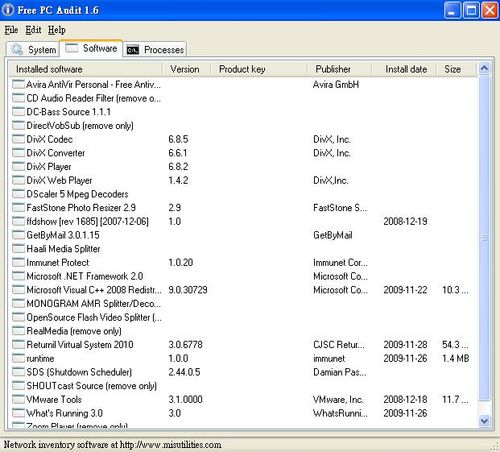Screen dimensions: 500x452
Task: Click the icon beside DivX Player
Action: (18, 166)
